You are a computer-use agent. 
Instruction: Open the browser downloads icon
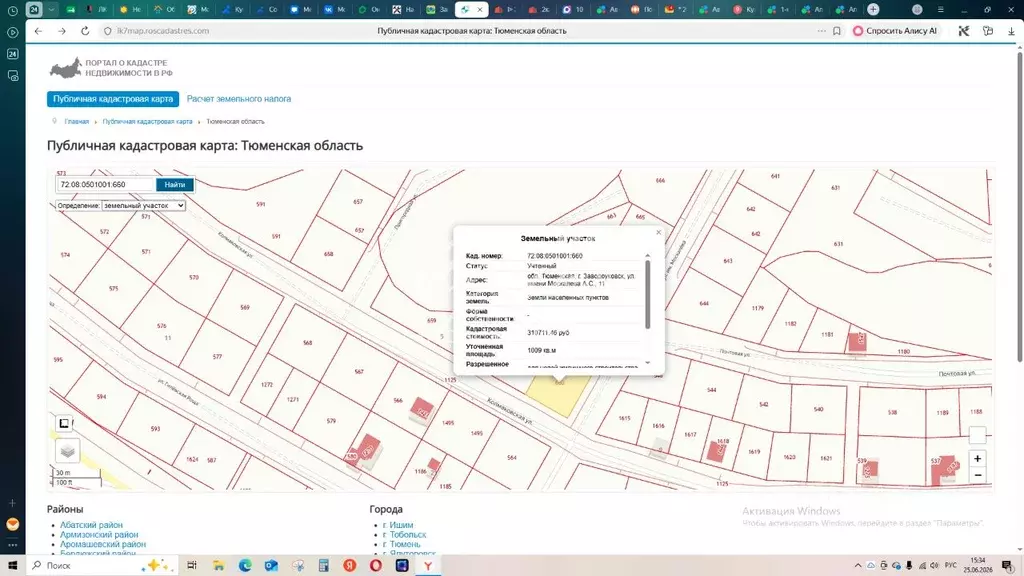(x=1011, y=31)
